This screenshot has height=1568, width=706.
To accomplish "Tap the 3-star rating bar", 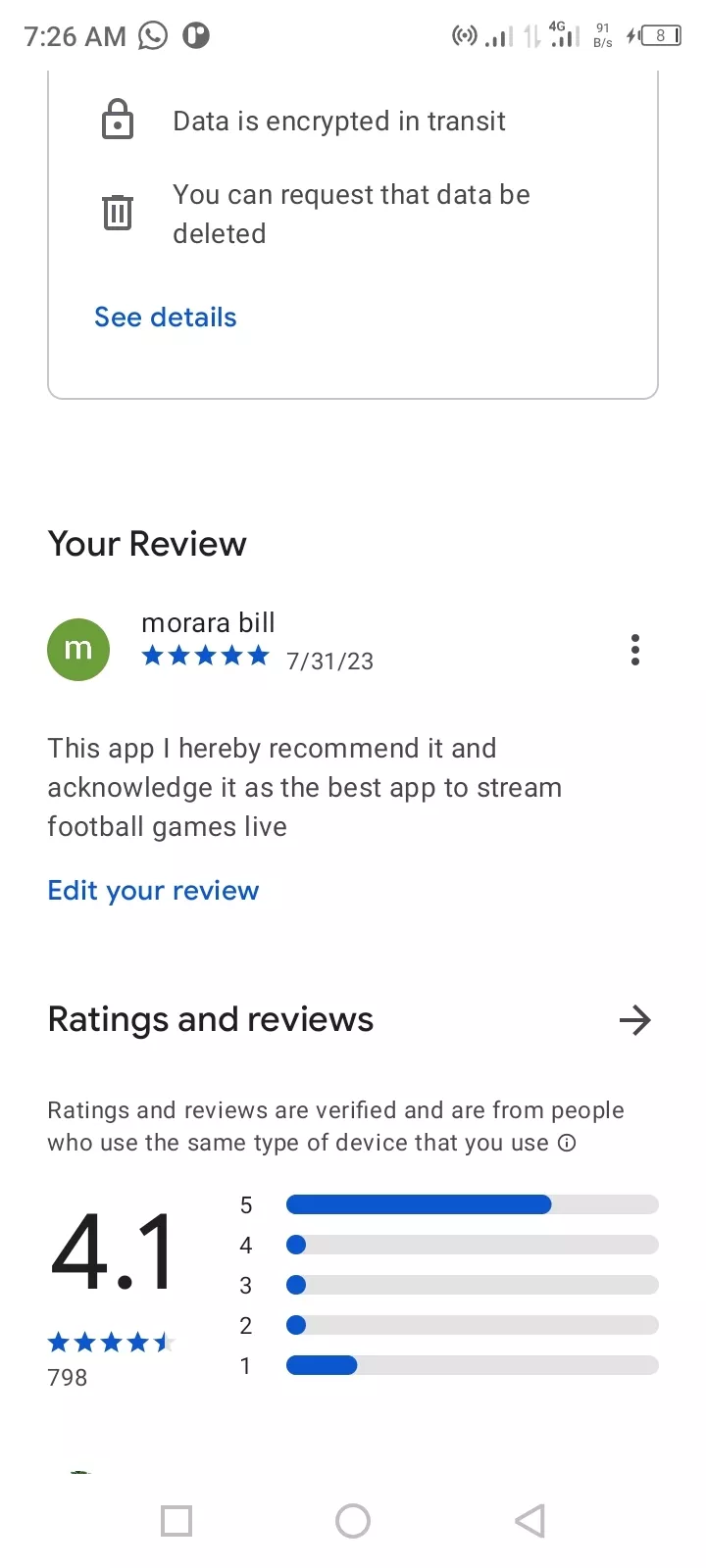I will point(472,1285).
